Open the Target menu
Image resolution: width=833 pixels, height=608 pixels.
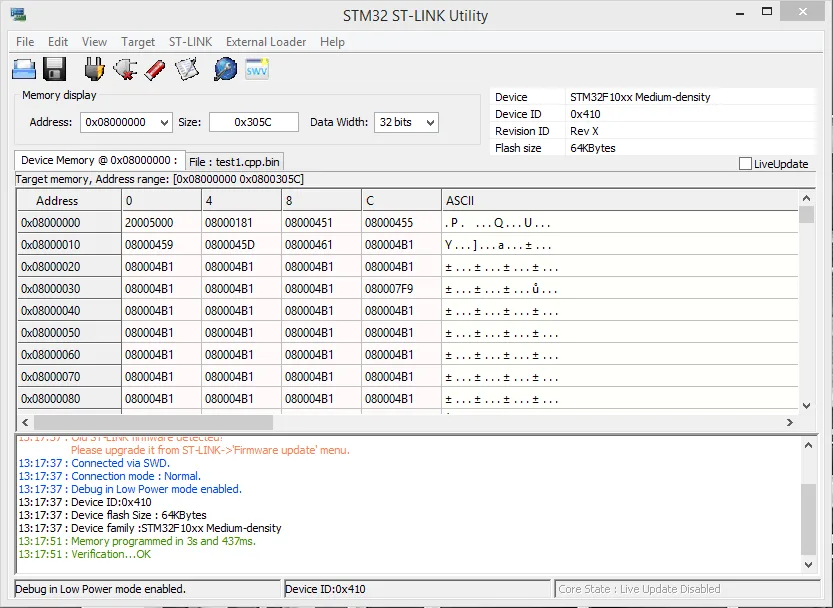tap(138, 42)
